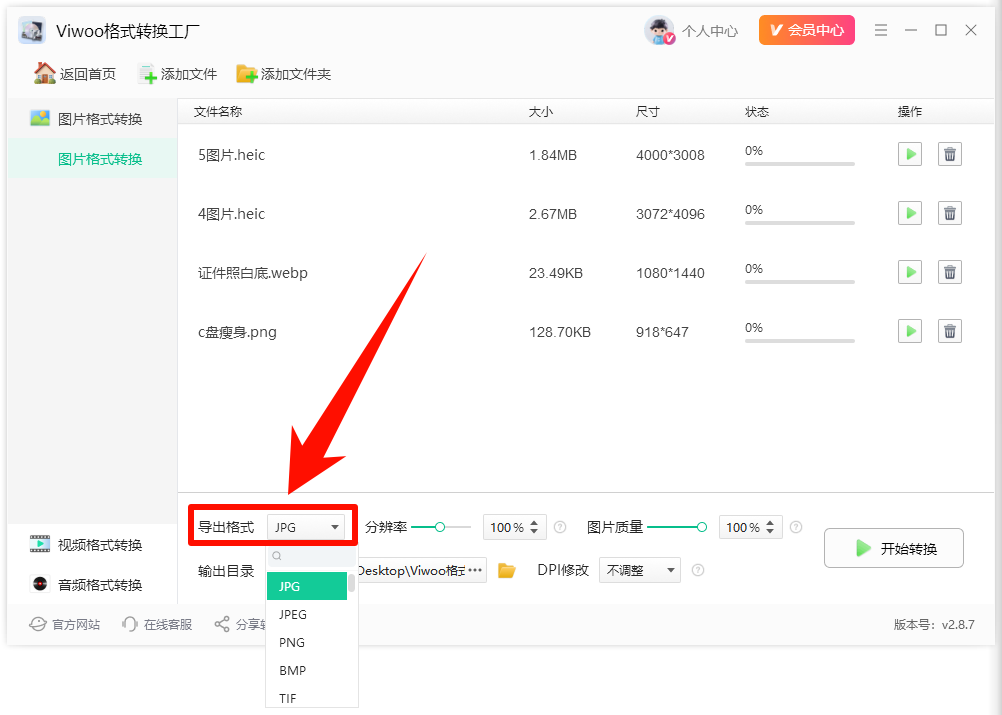Click the help icon next to 分辨率 percent
Viewport: 1002px width, 715px height.
560,527
